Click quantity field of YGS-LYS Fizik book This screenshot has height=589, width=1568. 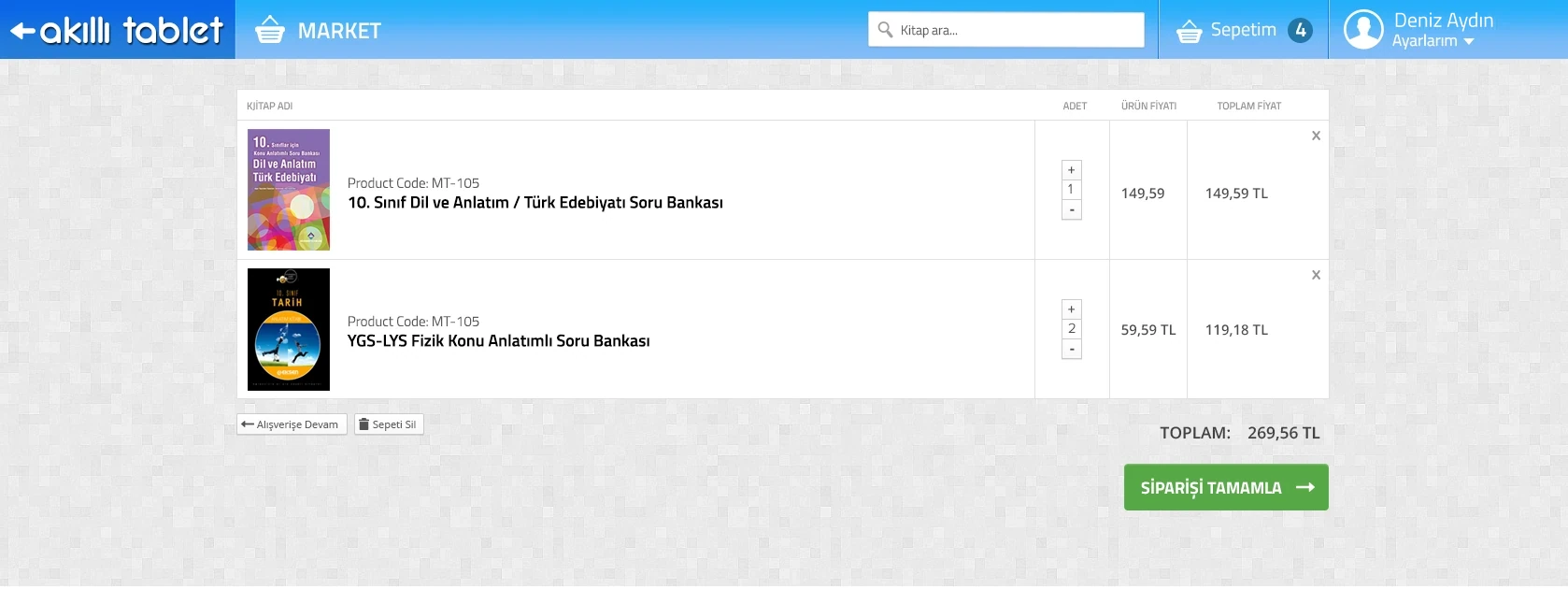click(1072, 329)
